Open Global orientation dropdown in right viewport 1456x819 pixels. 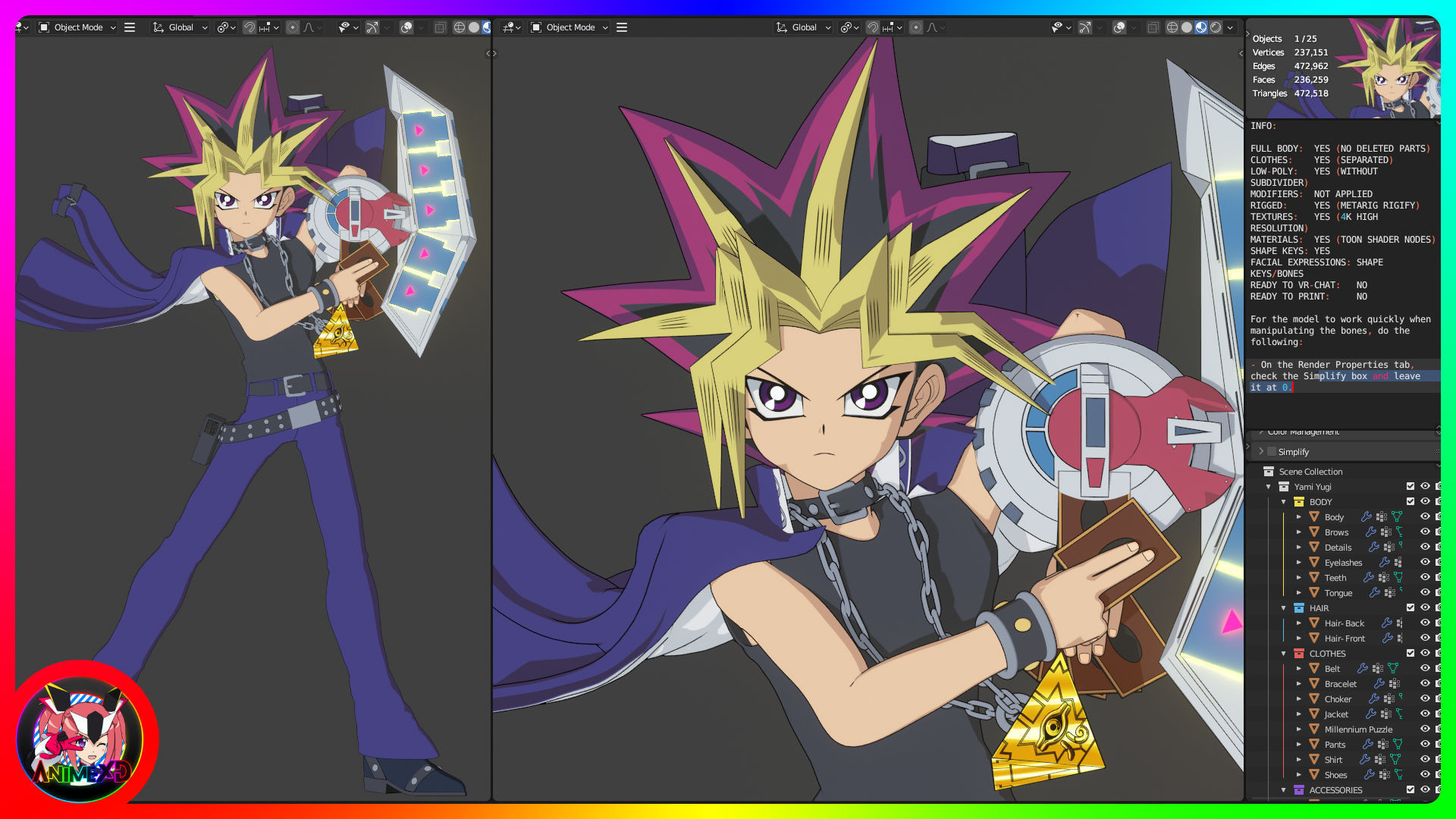(x=804, y=27)
